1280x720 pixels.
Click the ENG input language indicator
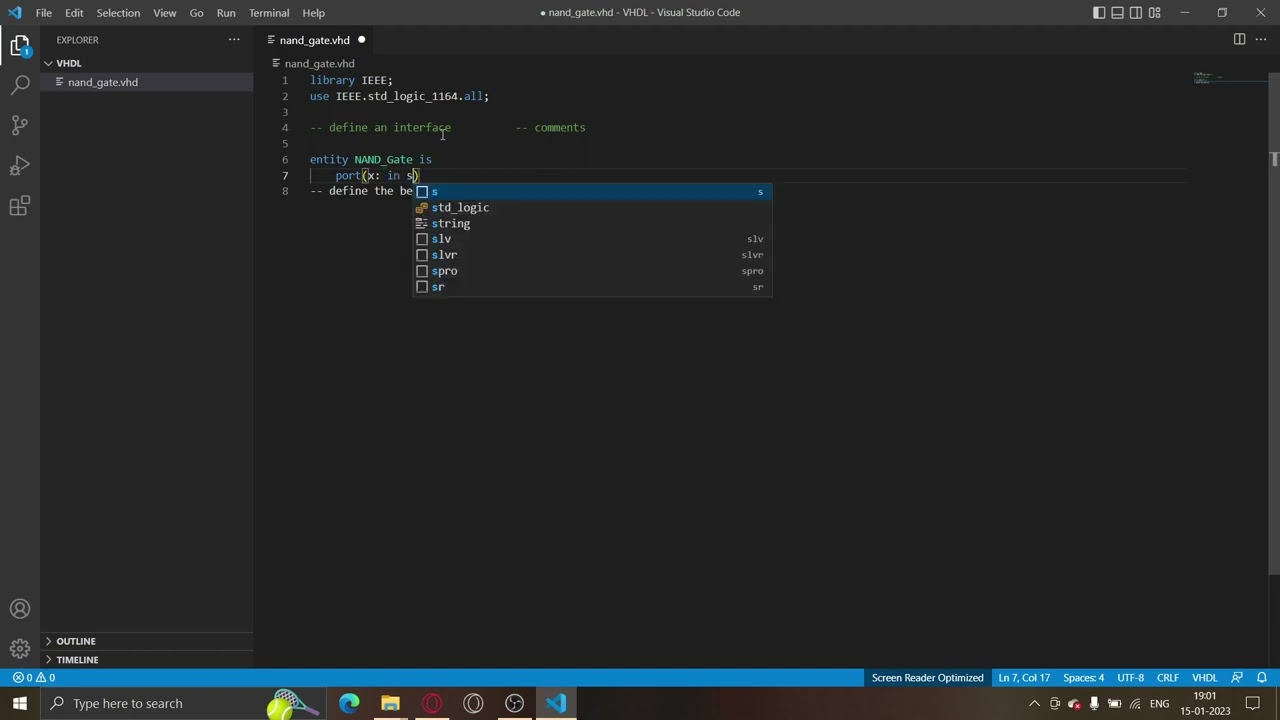coord(1159,703)
